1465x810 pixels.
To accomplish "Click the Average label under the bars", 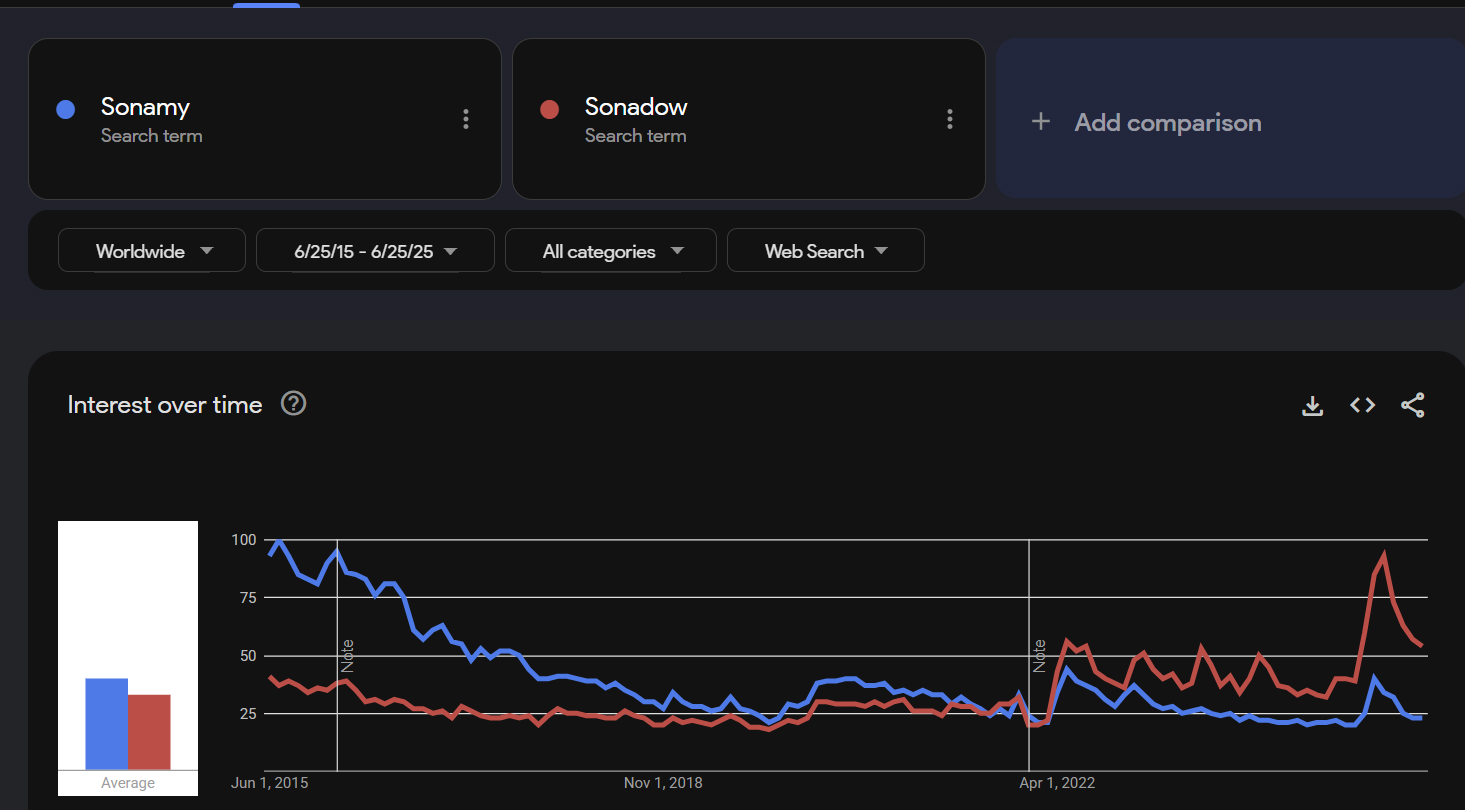I will tap(128, 783).
